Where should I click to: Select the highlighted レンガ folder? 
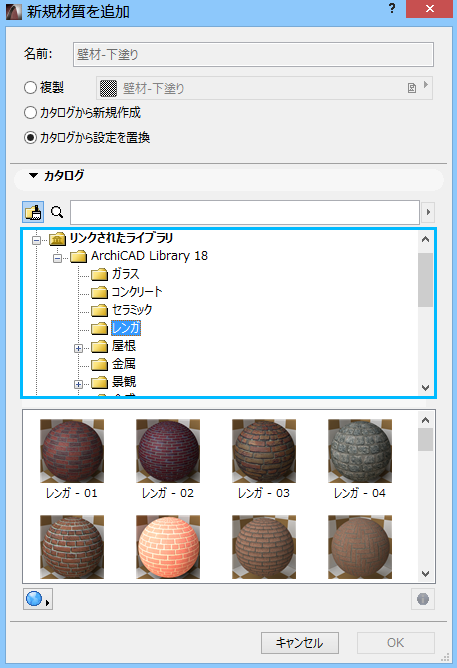point(126,328)
